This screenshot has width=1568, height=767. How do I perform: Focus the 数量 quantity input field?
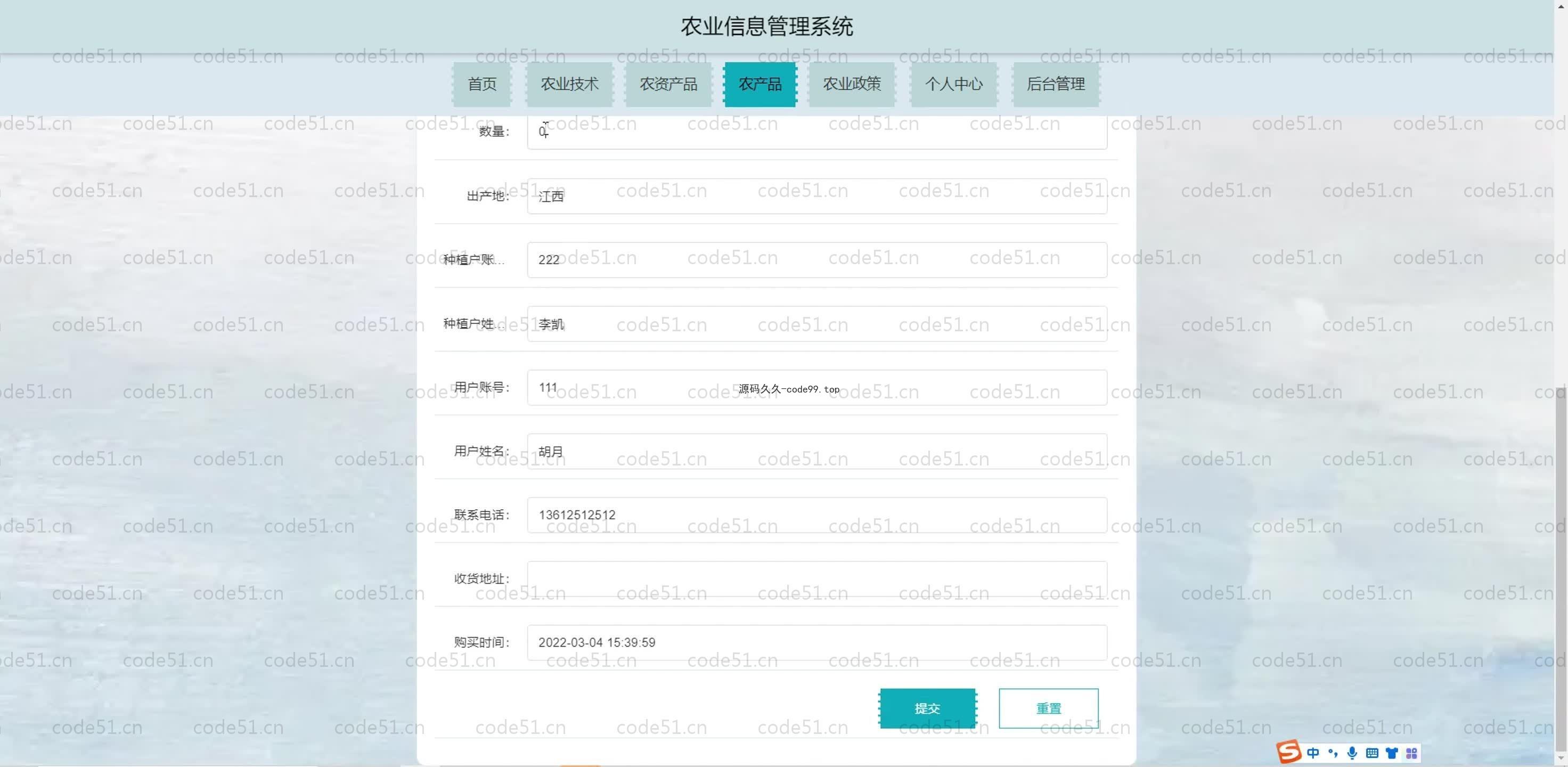(x=817, y=132)
